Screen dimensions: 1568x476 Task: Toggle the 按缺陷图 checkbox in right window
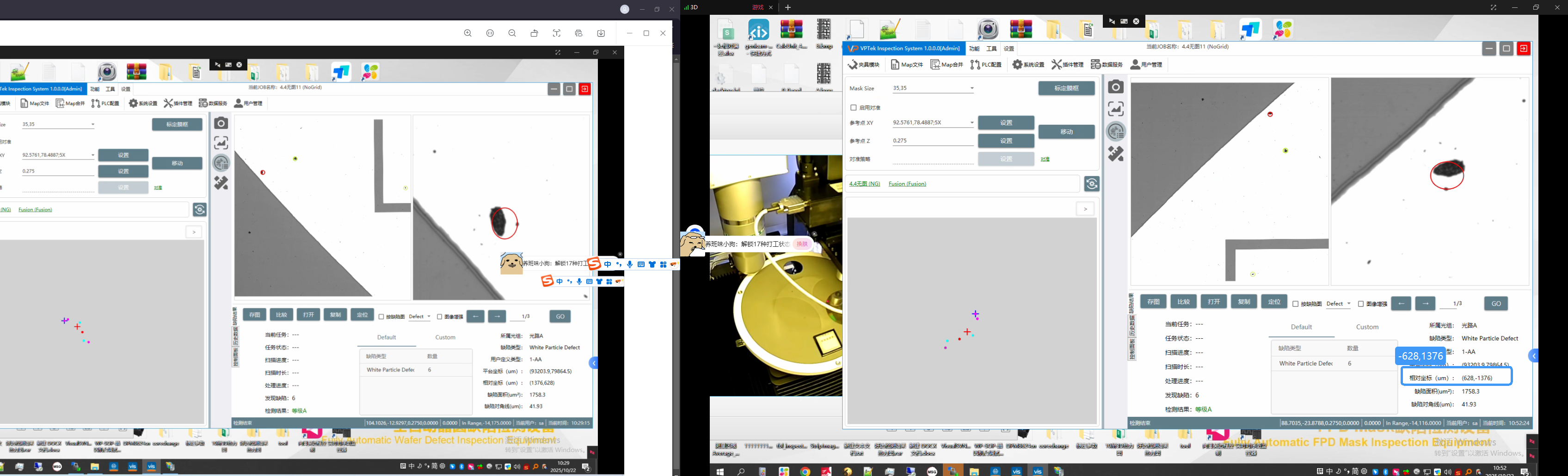(1295, 304)
